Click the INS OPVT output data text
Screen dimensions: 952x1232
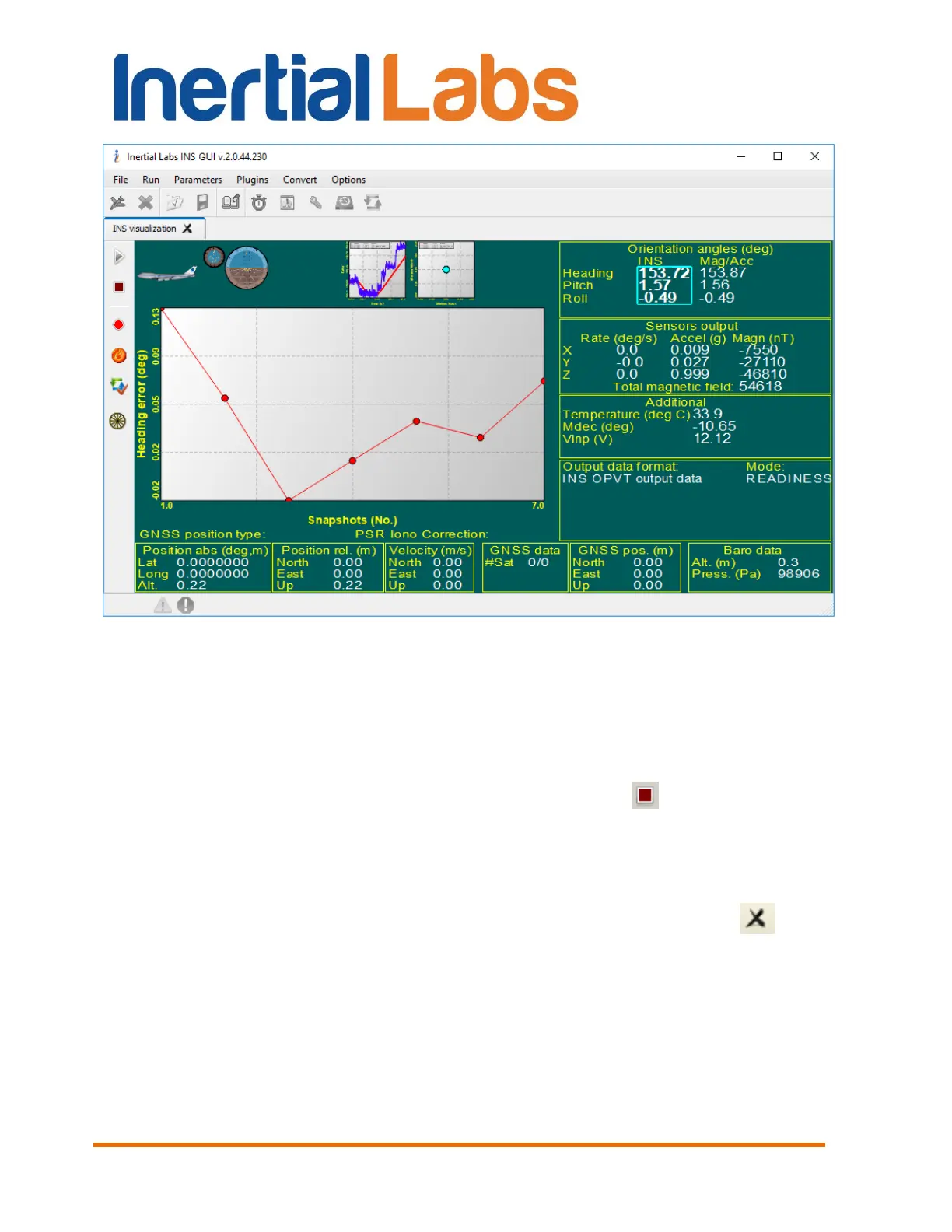tap(632, 479)
